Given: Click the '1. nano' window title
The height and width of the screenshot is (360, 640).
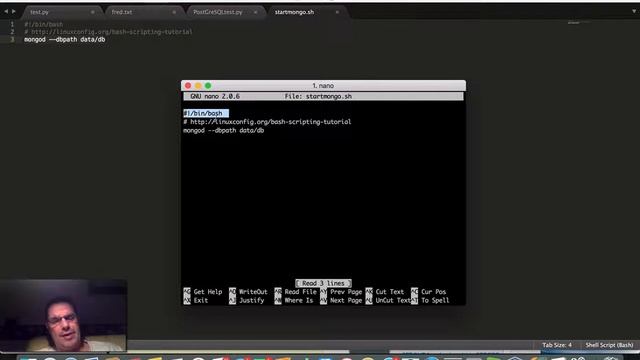Looking at the screenshot, I should tap(323, 86).
